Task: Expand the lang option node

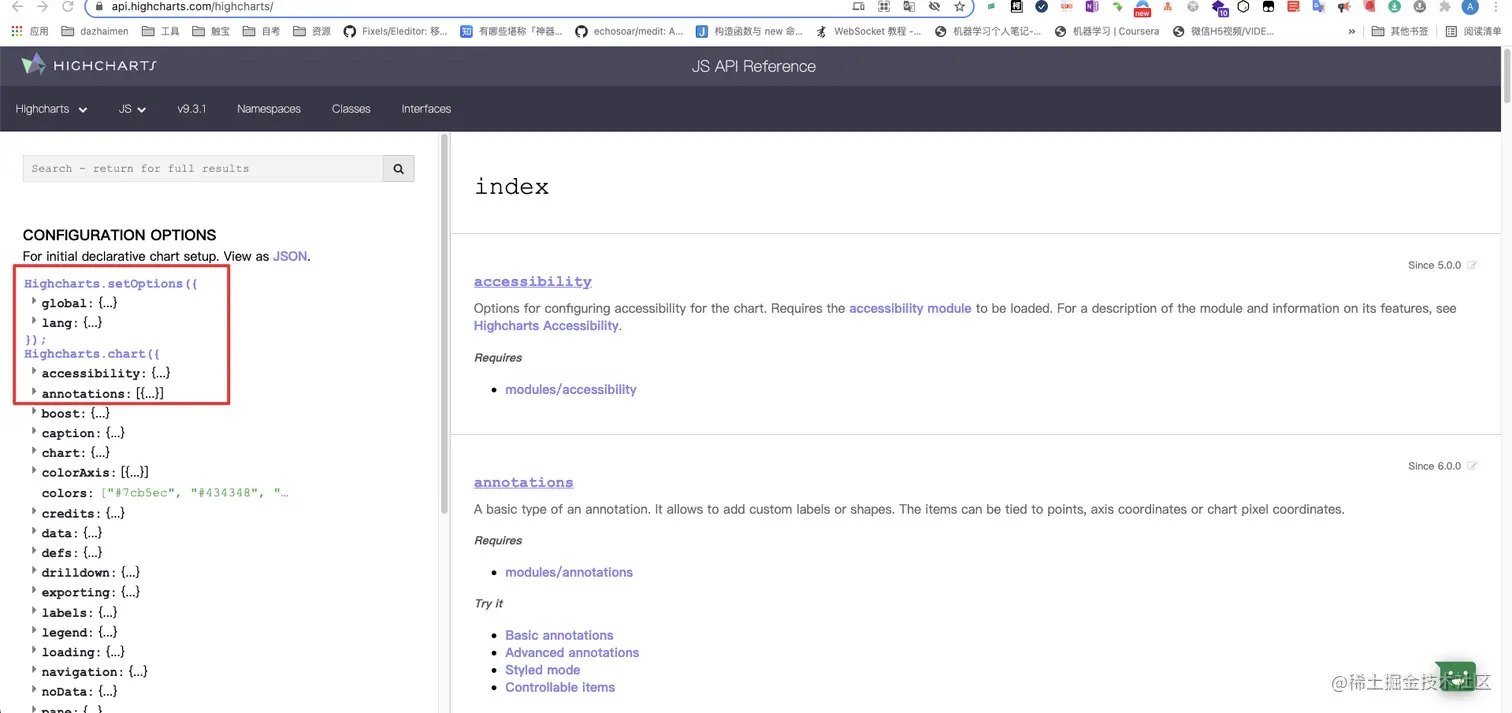Action: coord(34,322)
